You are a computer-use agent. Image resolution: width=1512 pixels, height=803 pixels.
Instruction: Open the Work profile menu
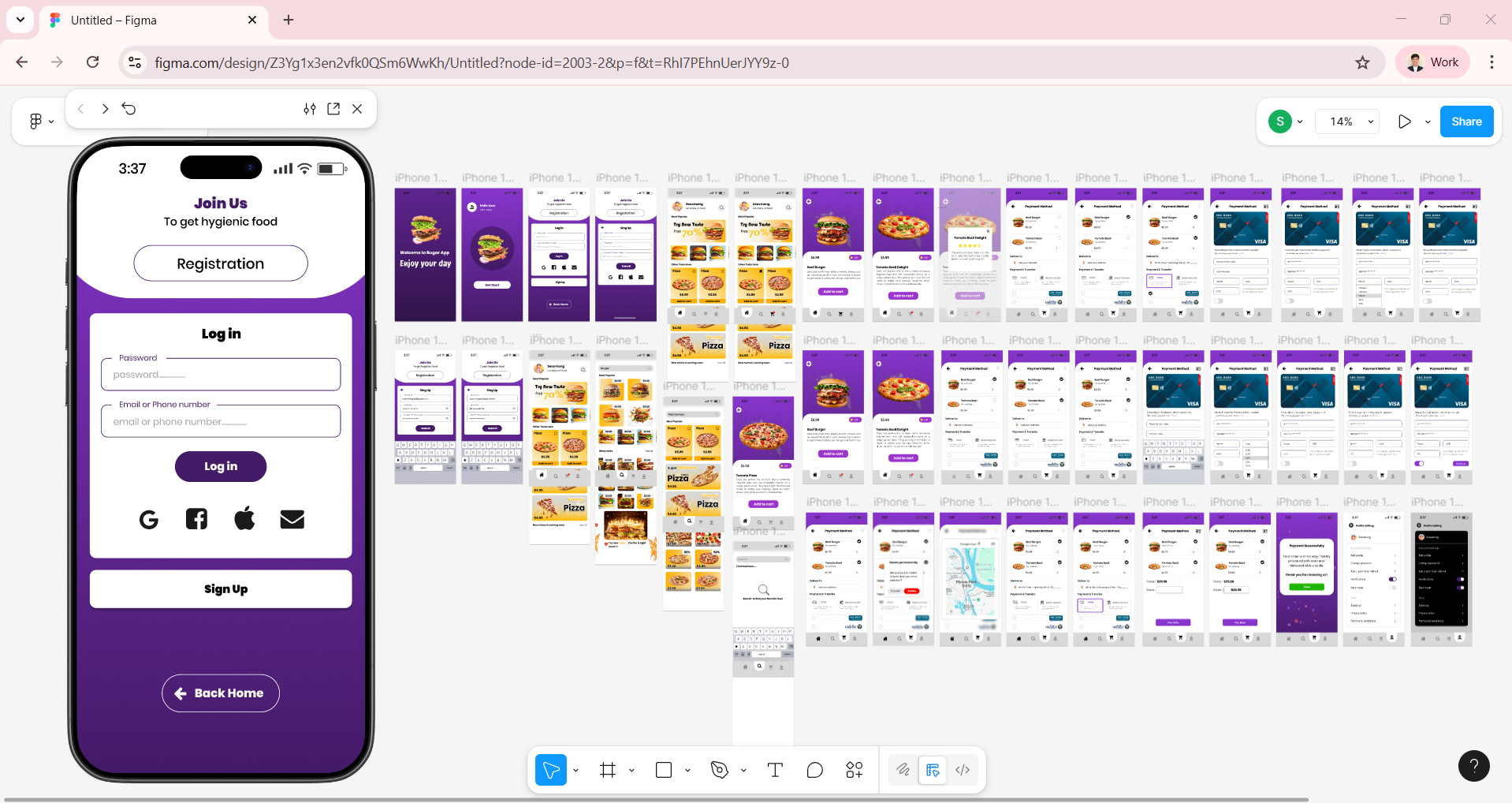[1433, 62]
